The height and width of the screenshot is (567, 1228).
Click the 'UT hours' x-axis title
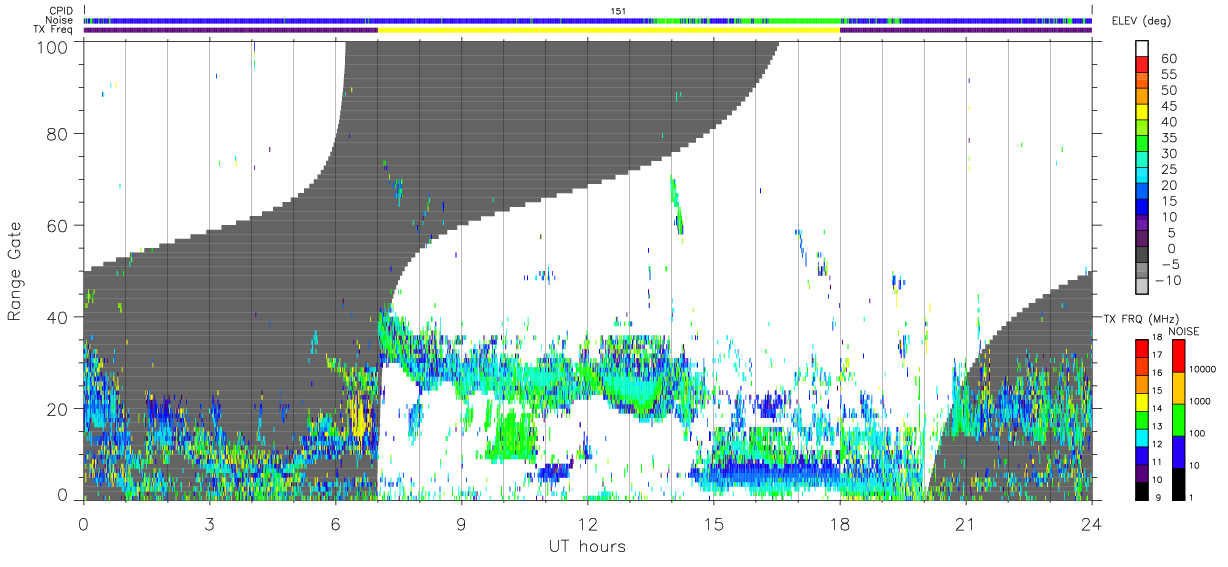(x=587, y=546)
